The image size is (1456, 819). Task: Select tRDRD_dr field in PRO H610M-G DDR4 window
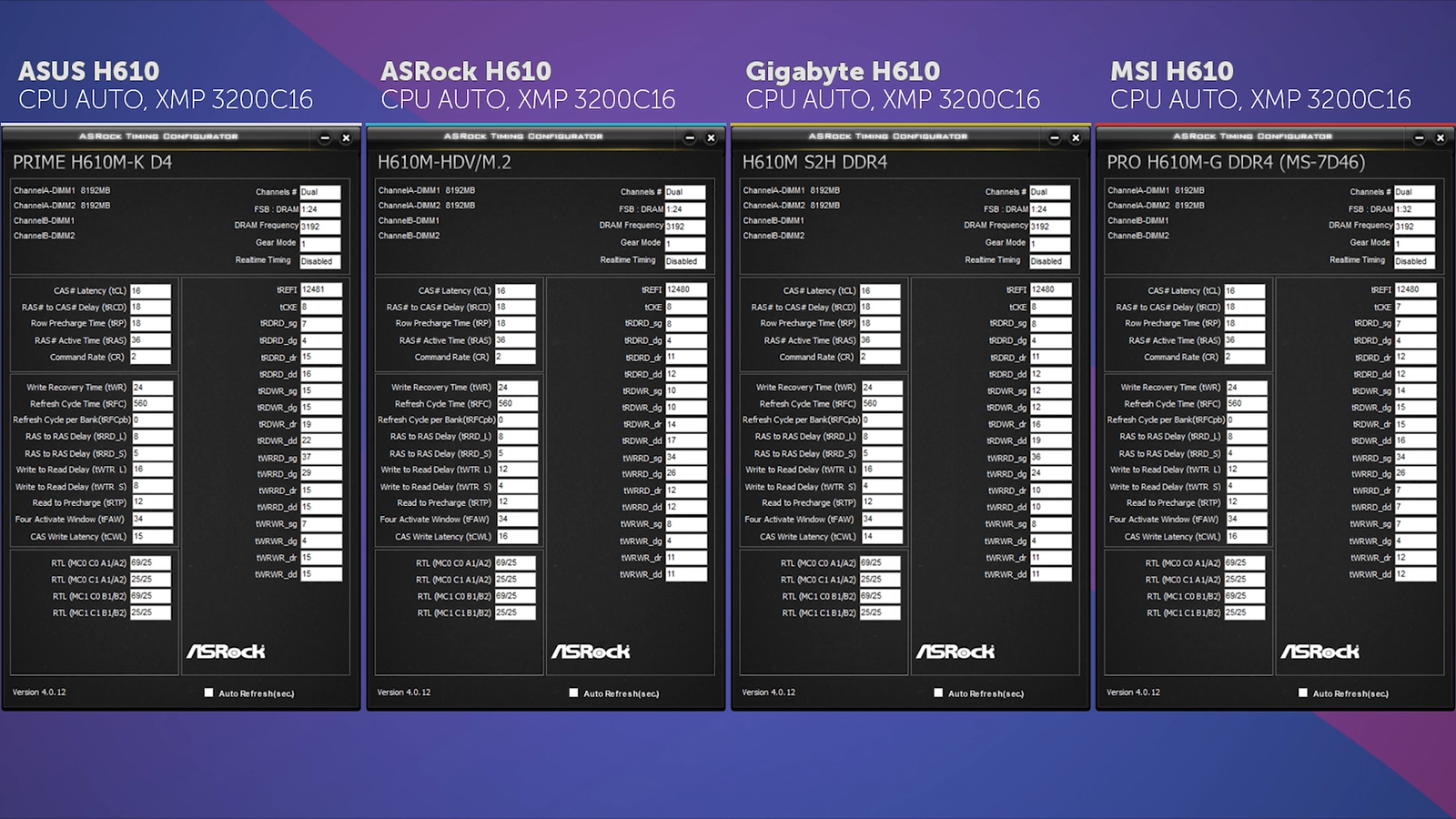coord(1416,358)
